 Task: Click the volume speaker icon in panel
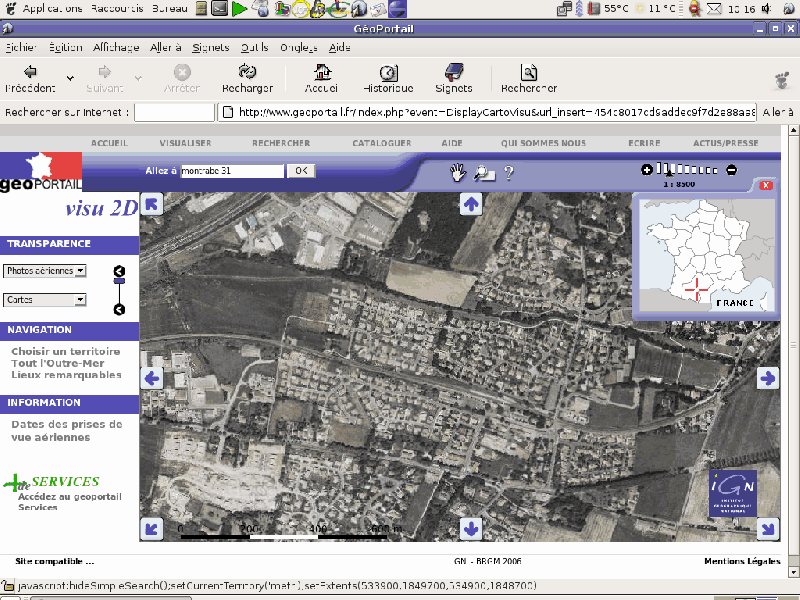click(767, 9)
